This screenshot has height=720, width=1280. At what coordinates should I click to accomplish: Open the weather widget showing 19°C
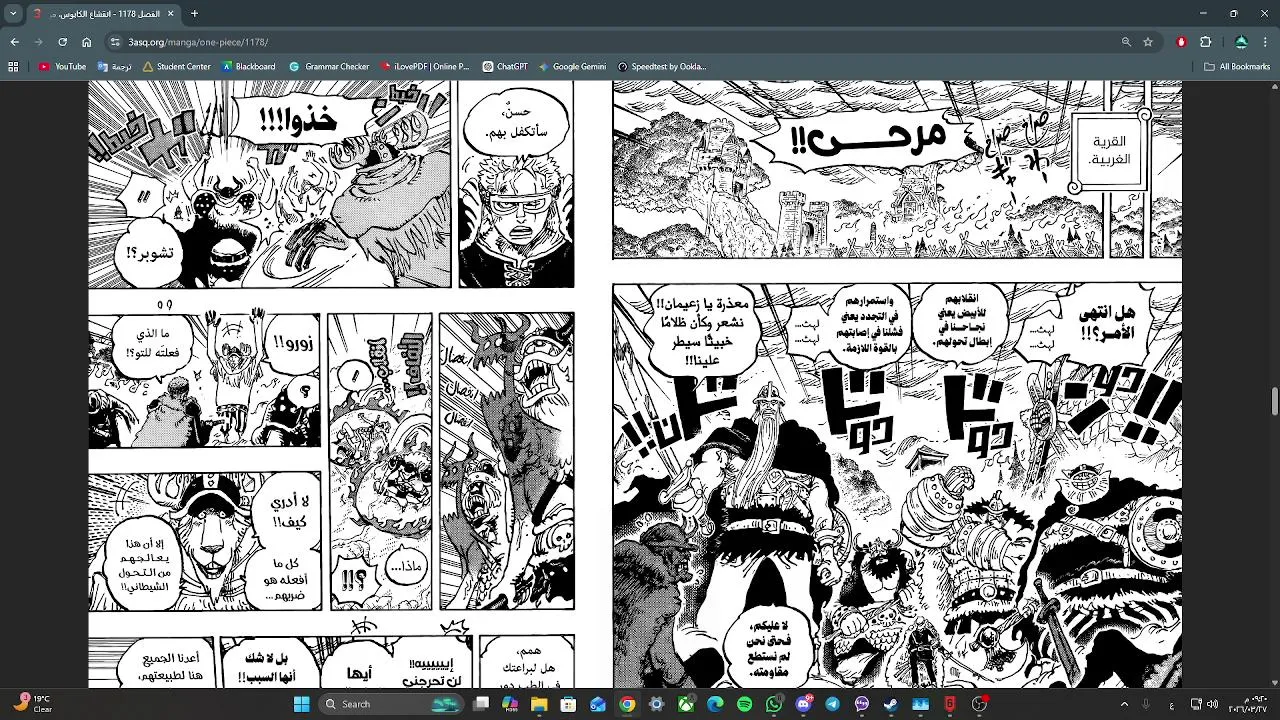(x=31, y=704)
